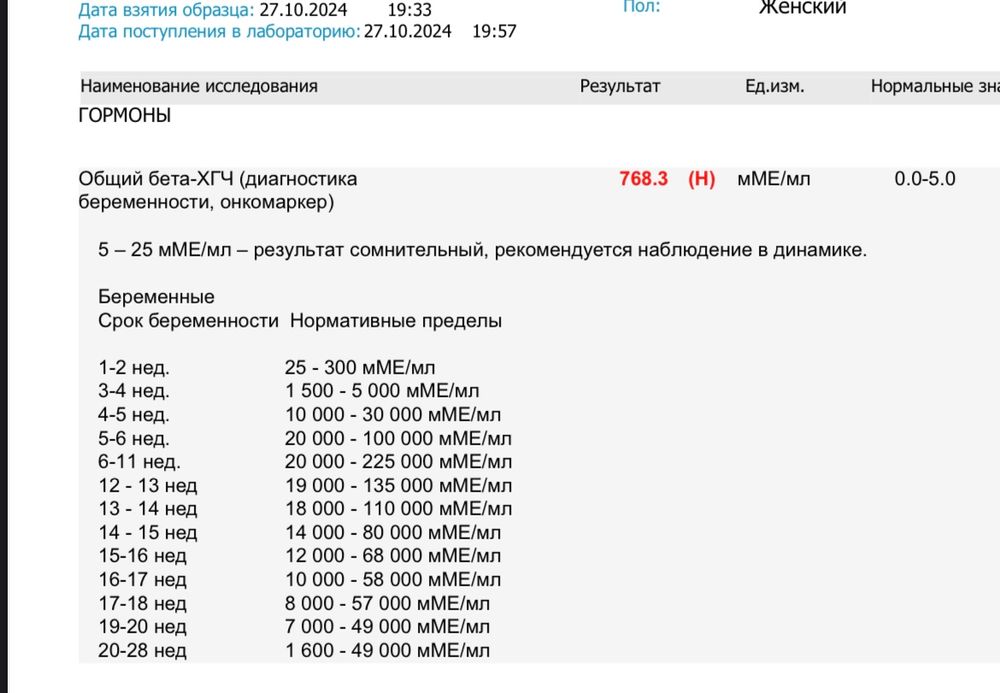Screen dimensions: 1000x693
Task: Select the '1-2 нед.' gestation row
Action: tap(135, 366)
